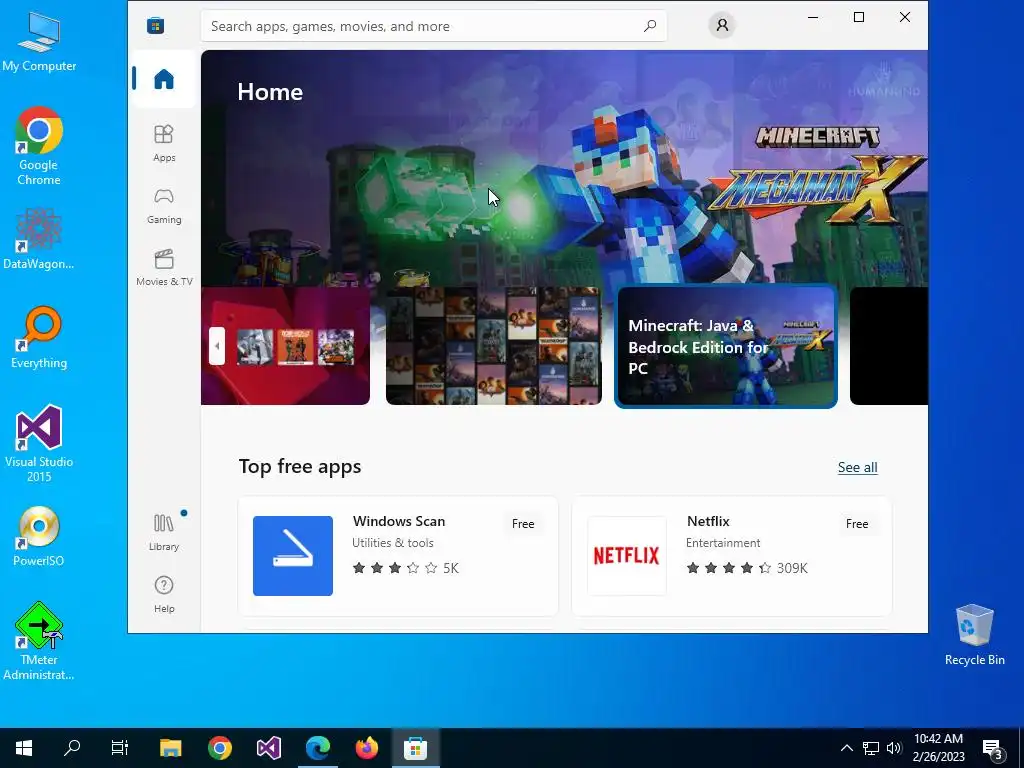This screenshot has width=1024, height=768.
Task: Open Movies & TV section
Action: [x=164, y=268]
